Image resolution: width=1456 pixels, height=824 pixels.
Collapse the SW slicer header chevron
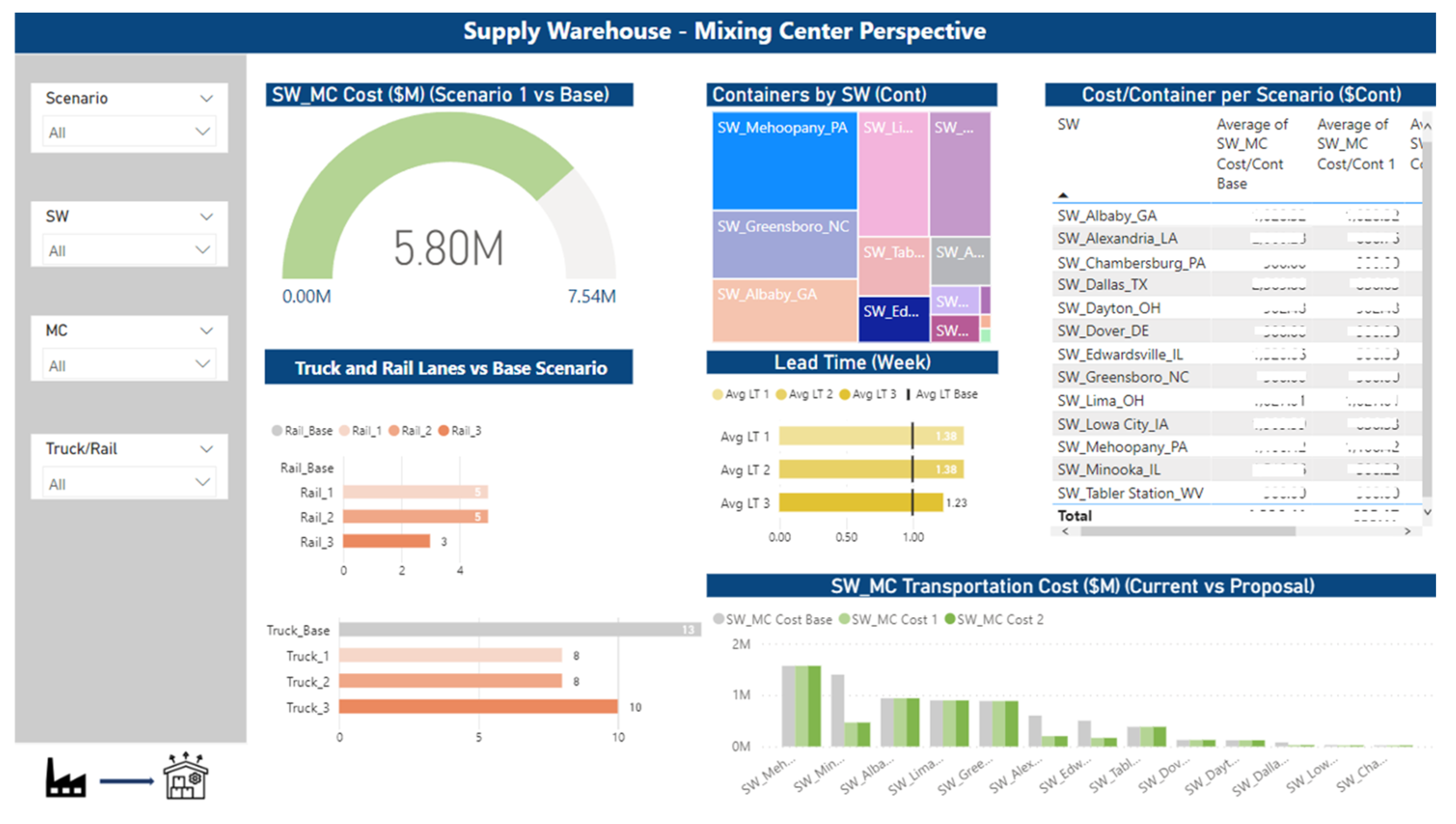click(206, 217)
